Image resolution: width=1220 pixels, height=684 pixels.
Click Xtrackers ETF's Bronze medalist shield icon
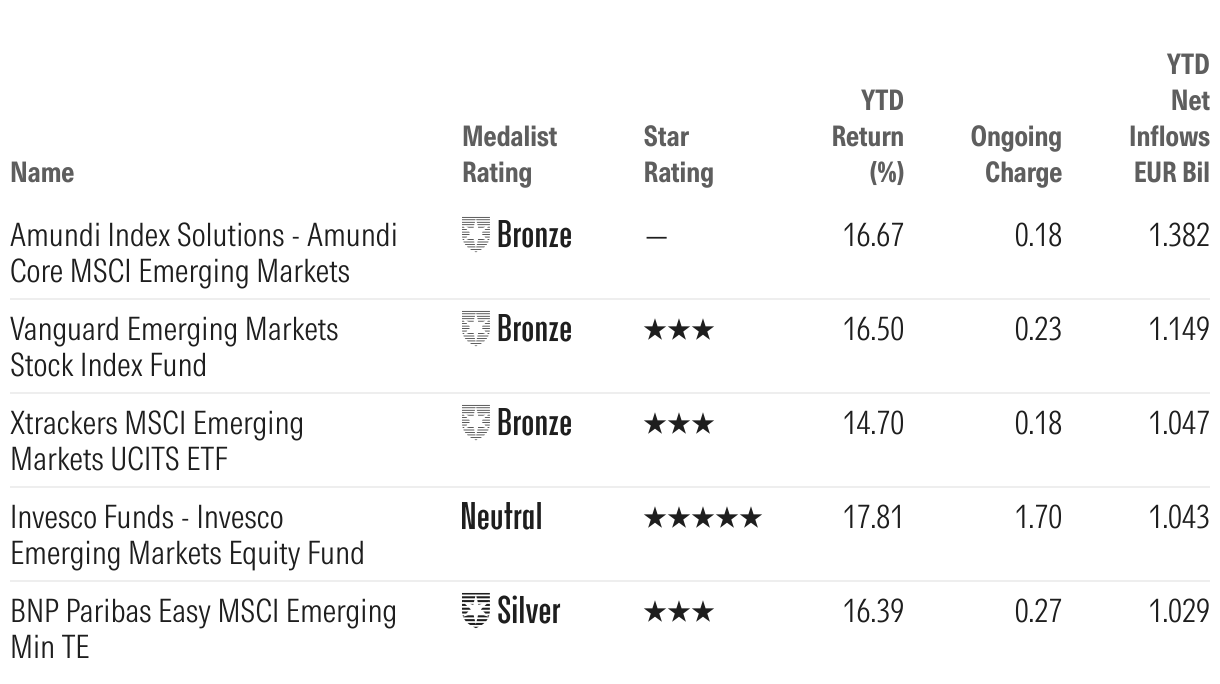476,423
